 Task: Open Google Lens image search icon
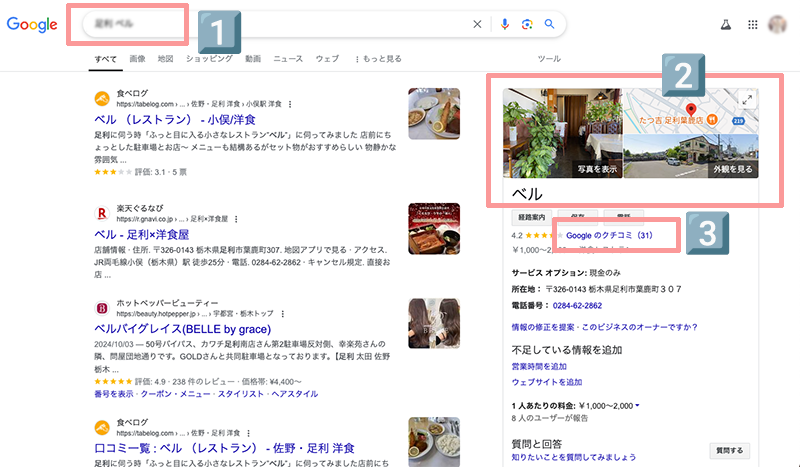point(527,24)
